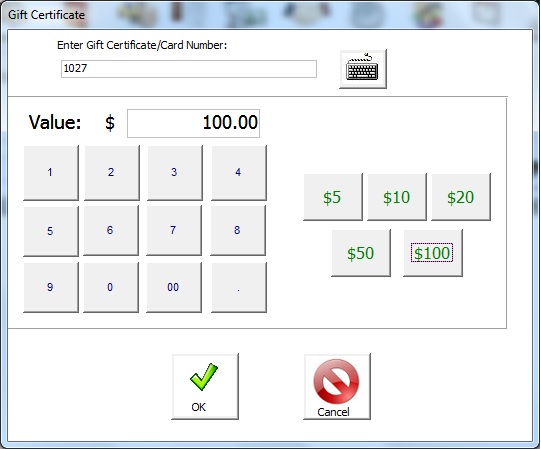This screenshot has height=449, width=541.
Task: Select the $10 preset amount
Action: click(397, 197)
